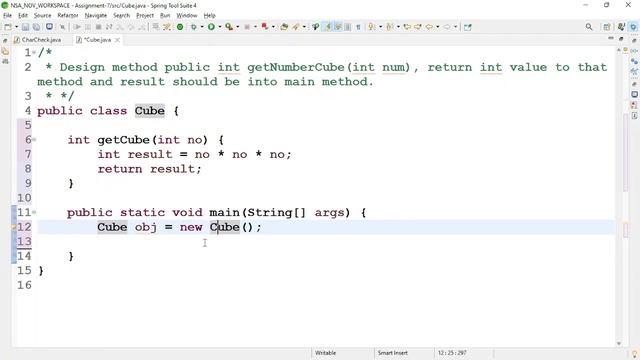Click the New file toolbar icon

click(x=7, y=27)
